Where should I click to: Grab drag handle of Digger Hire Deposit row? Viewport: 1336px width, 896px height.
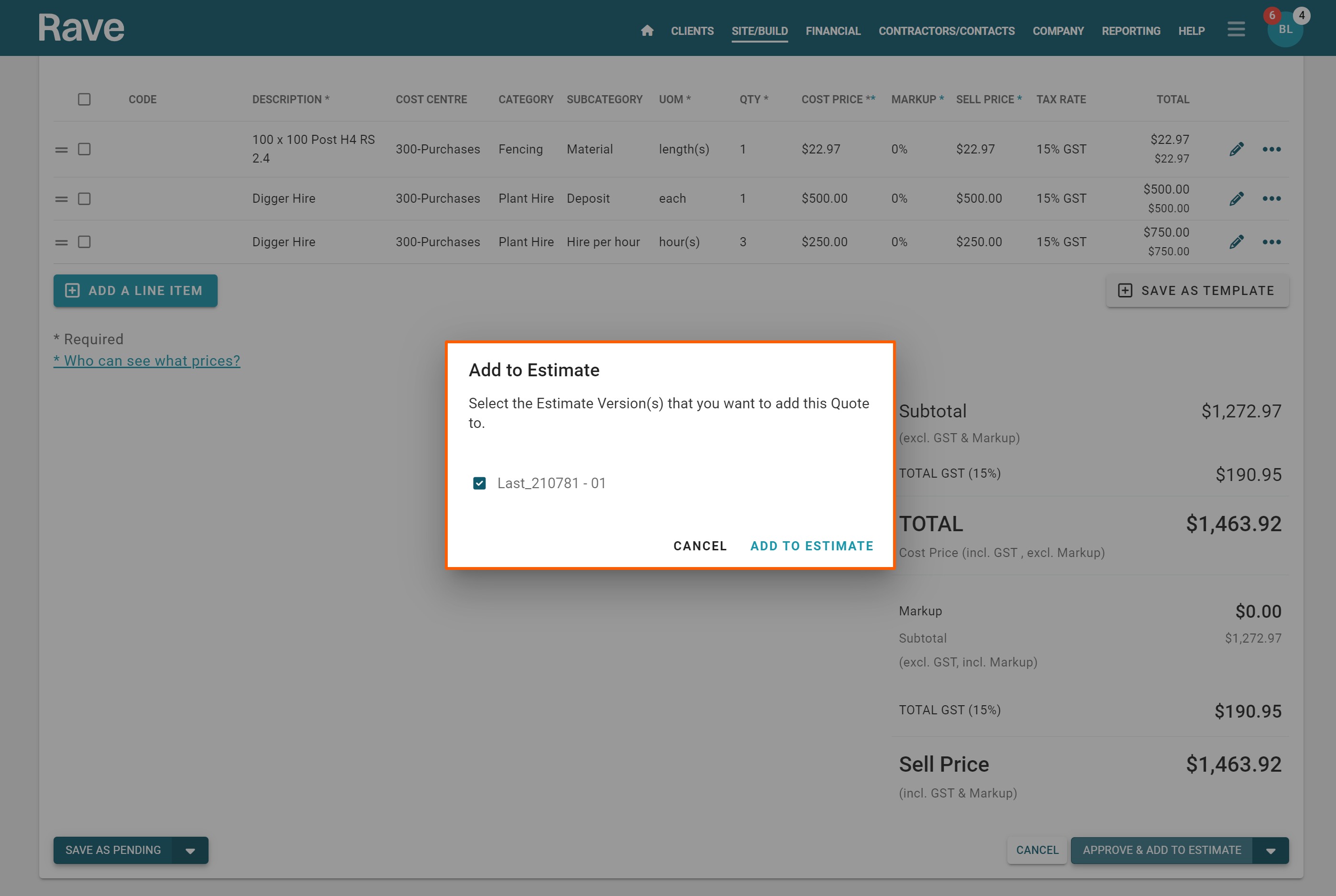61,199
